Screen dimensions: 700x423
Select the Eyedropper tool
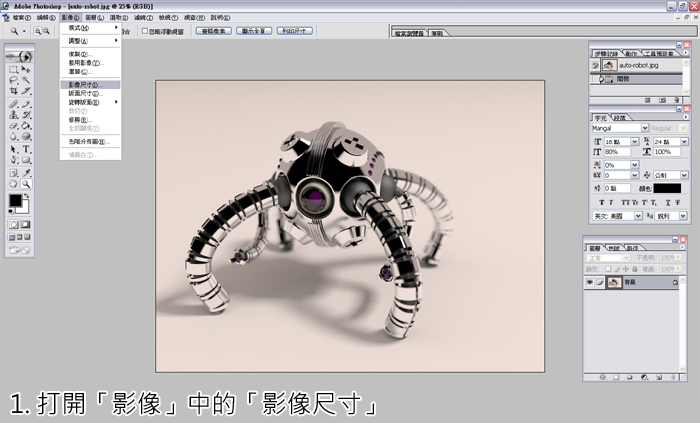click(x=26, y=173)
